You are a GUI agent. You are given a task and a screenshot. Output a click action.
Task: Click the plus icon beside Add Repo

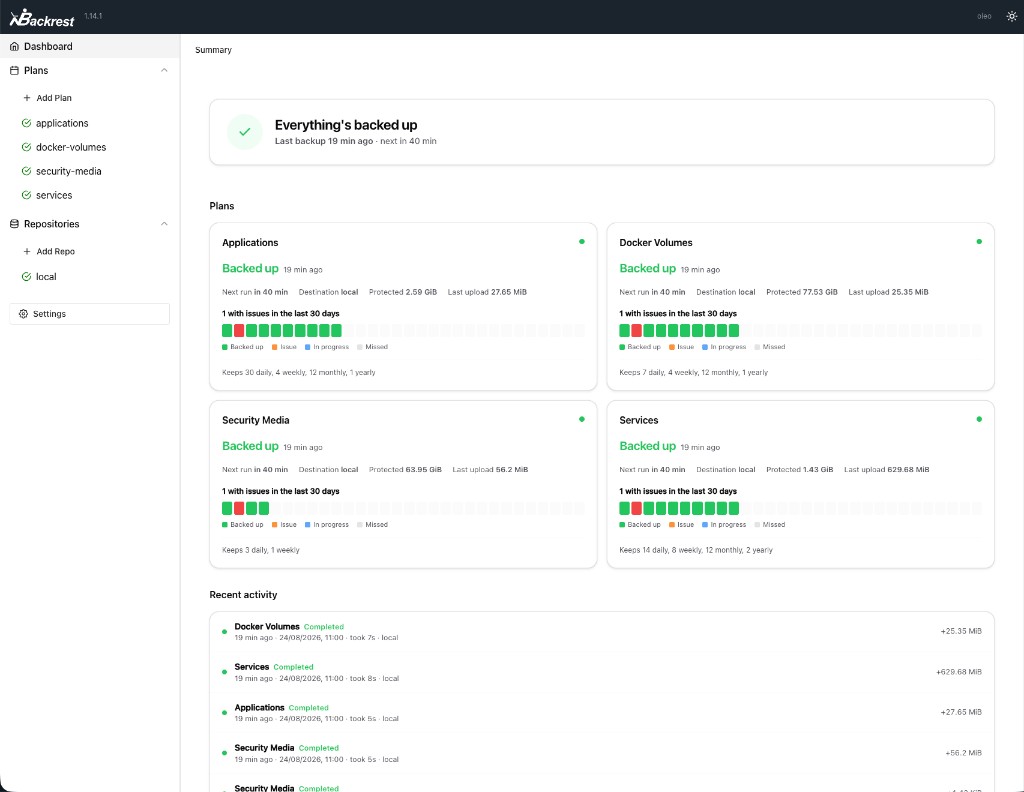point(27,251)
